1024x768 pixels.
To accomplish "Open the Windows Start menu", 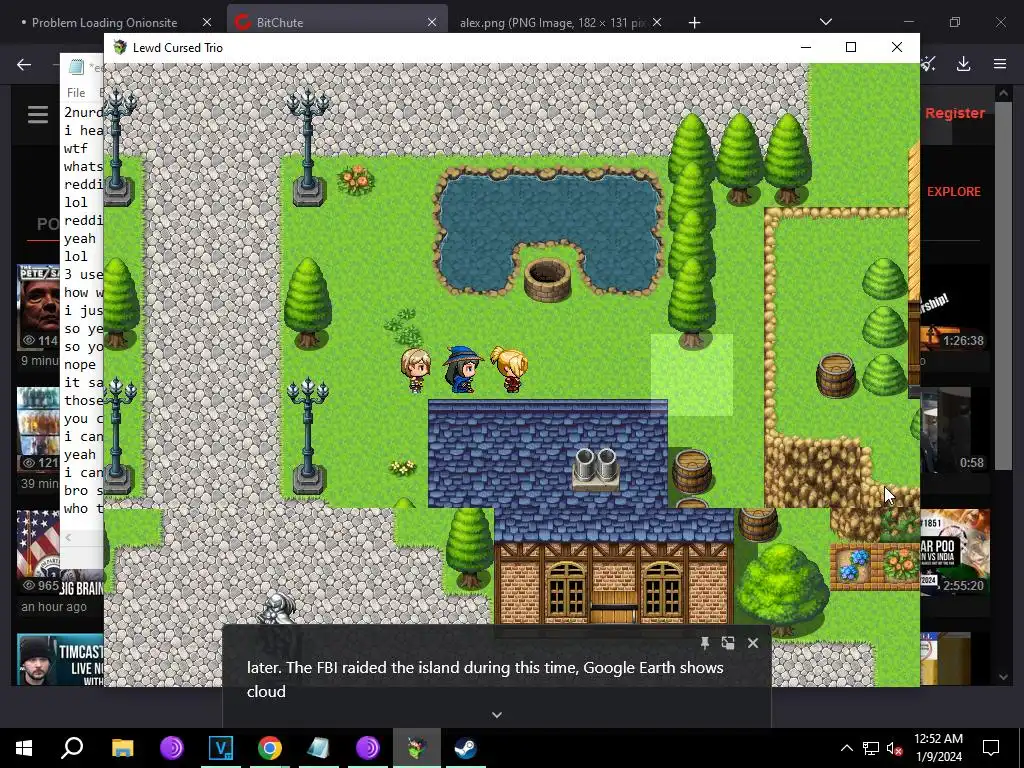I will click(x=24, y=748).
